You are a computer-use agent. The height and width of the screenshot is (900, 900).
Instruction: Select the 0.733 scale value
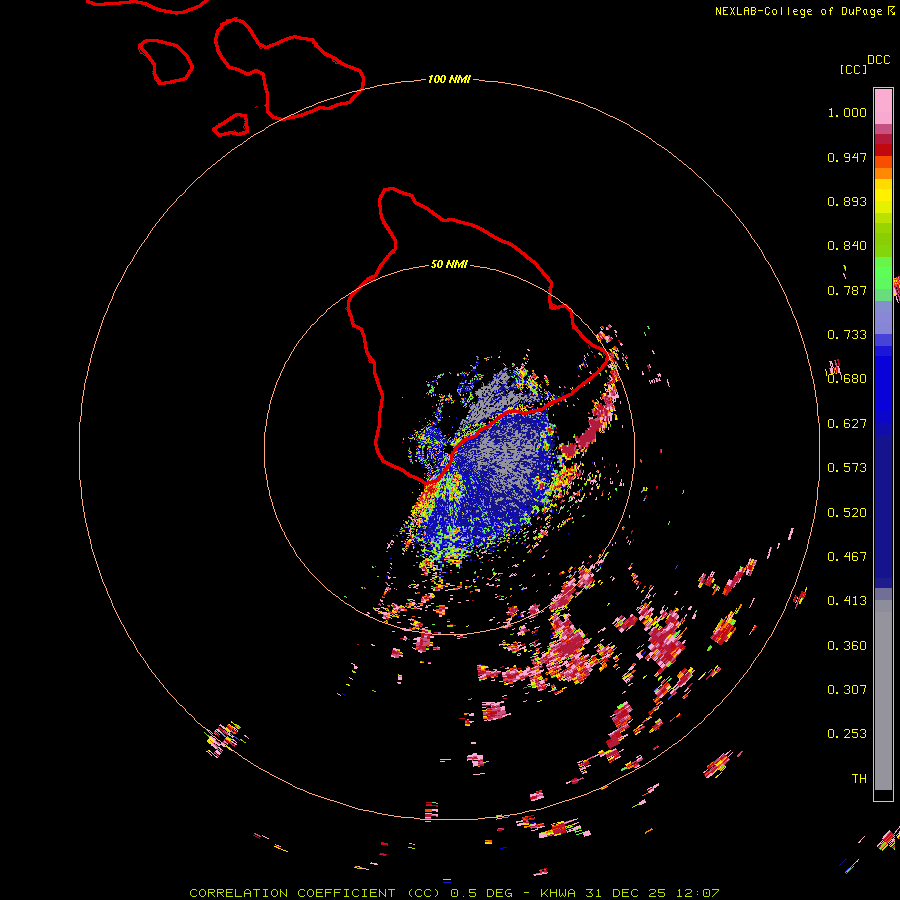[x=847, y=335]
